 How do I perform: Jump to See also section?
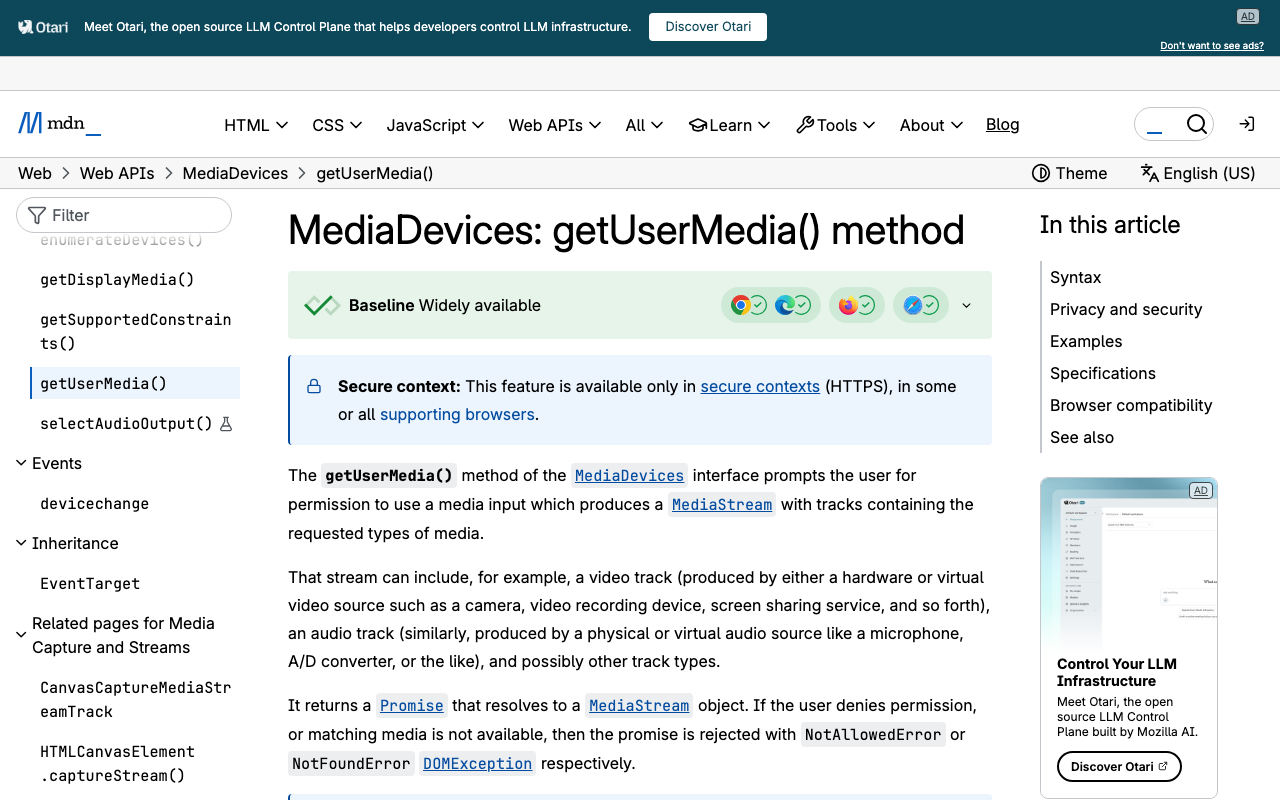(1082, 437)
